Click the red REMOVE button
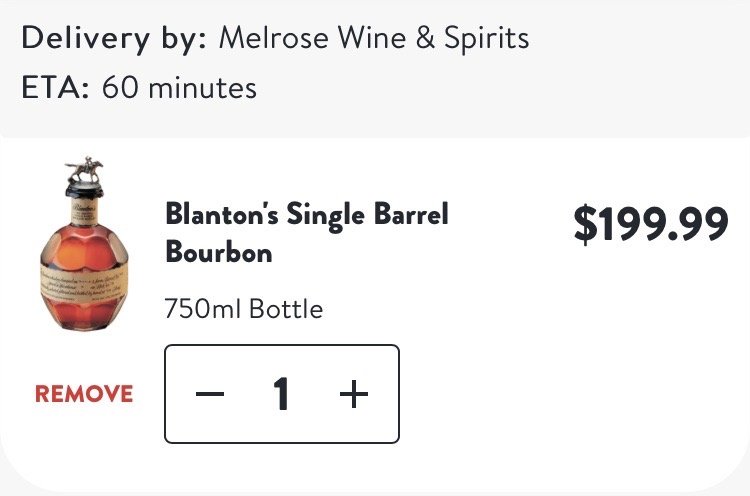The height and width of the screenshot is (496, 750). click(x=84, y=394)
